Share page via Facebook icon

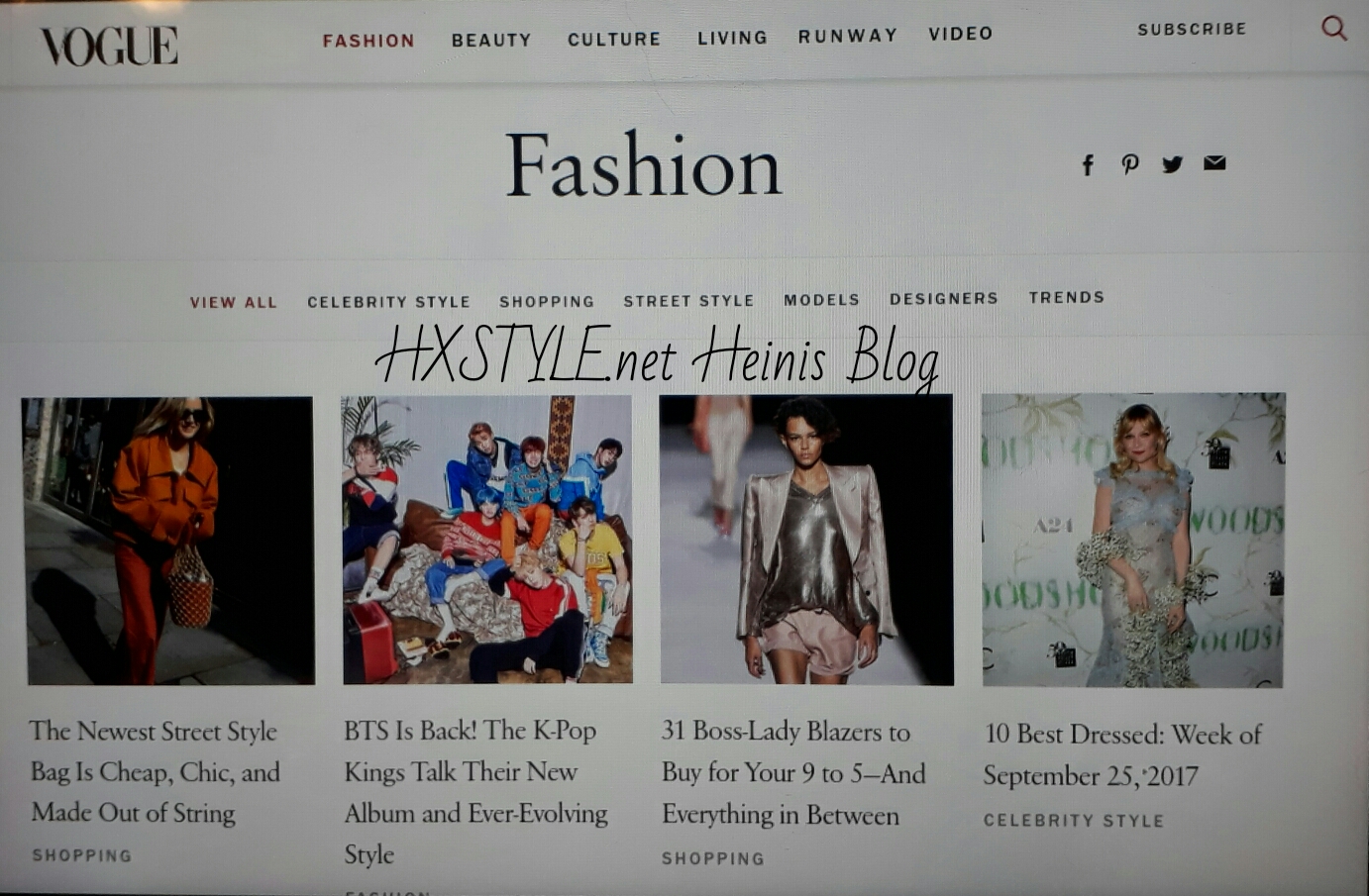tap(1088, 164)
